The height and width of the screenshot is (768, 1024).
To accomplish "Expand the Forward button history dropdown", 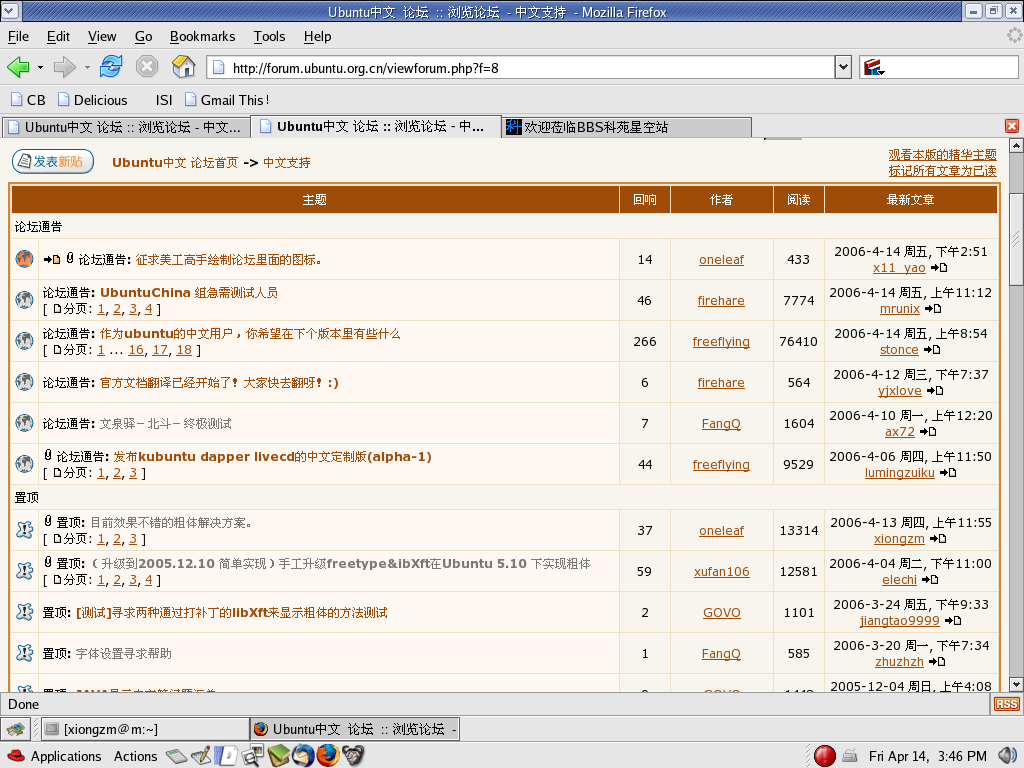I will click(x=87, y=67).
